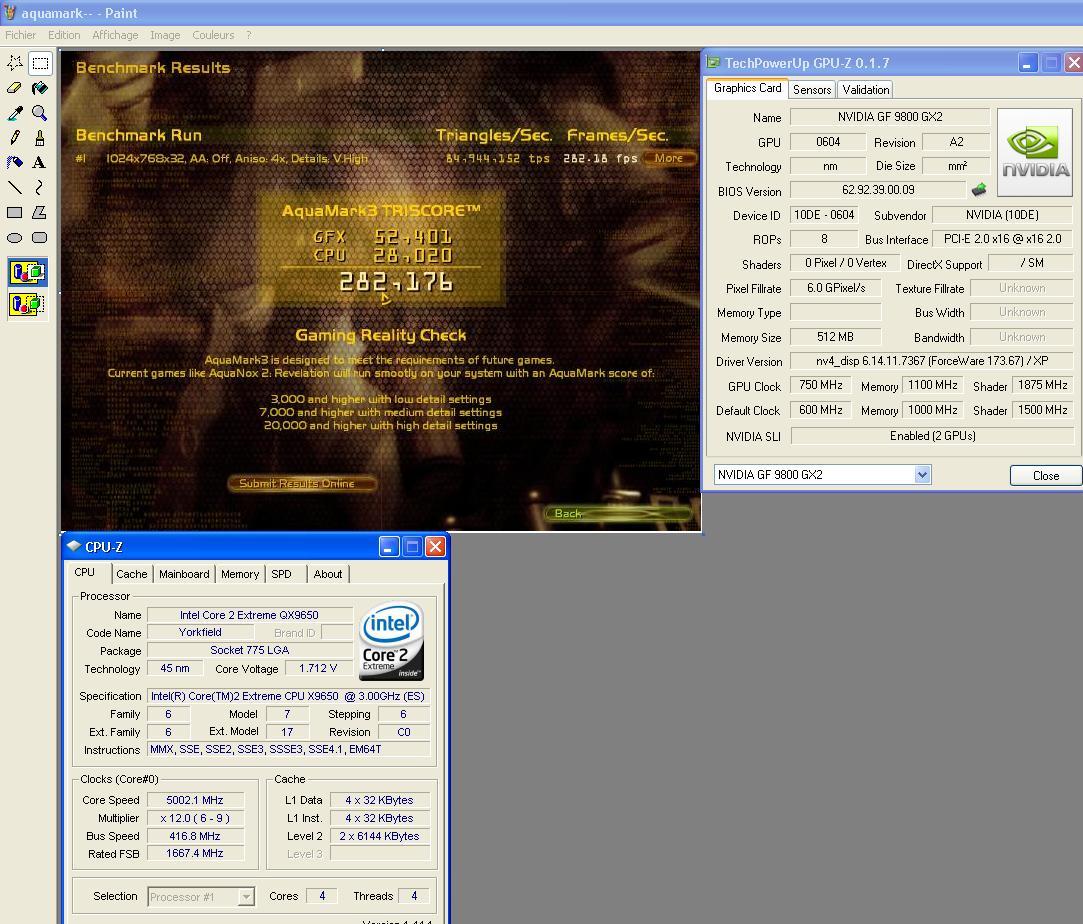Open the Image menu in Paint
1083x924 pixels.
[165, 35]
